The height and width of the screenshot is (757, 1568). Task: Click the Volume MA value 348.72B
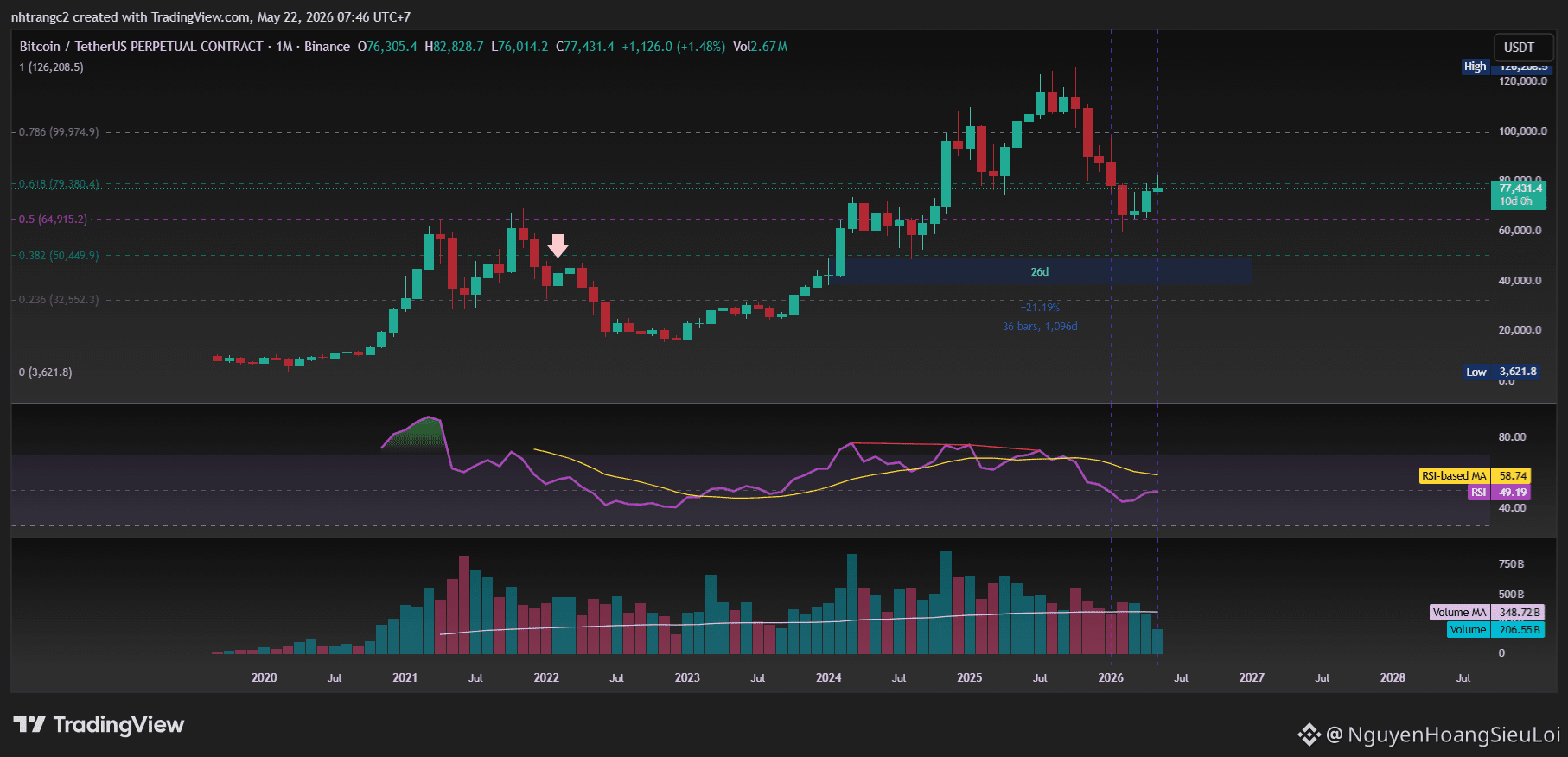pyautogui.click(x=1520, y=613)
